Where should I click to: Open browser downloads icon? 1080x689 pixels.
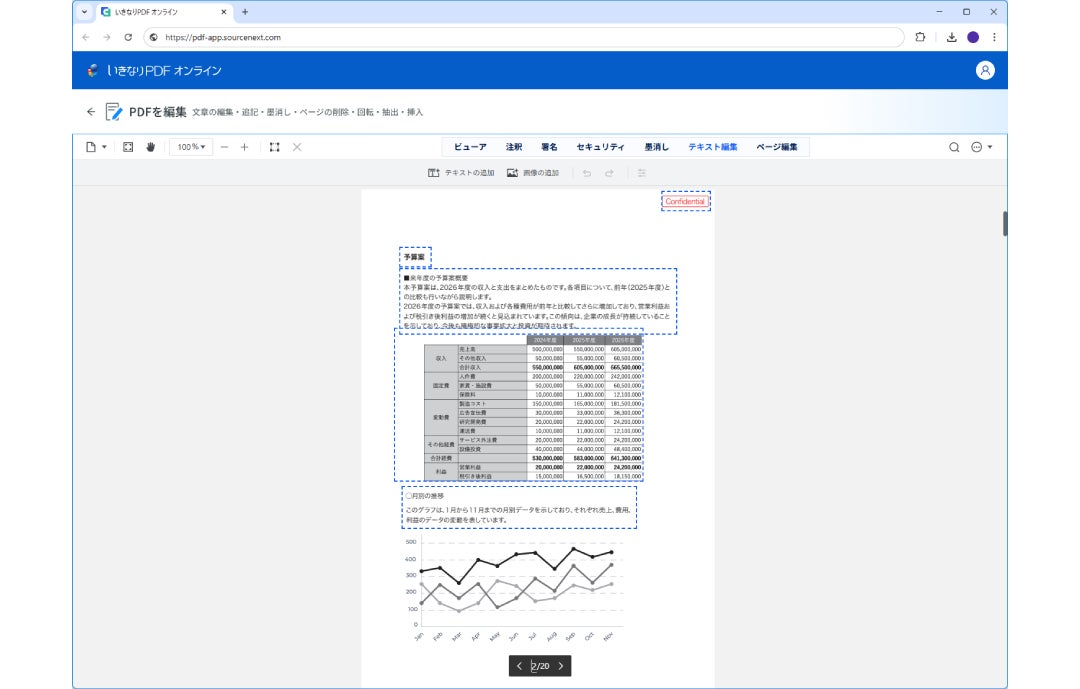click(x=951, y=37)
